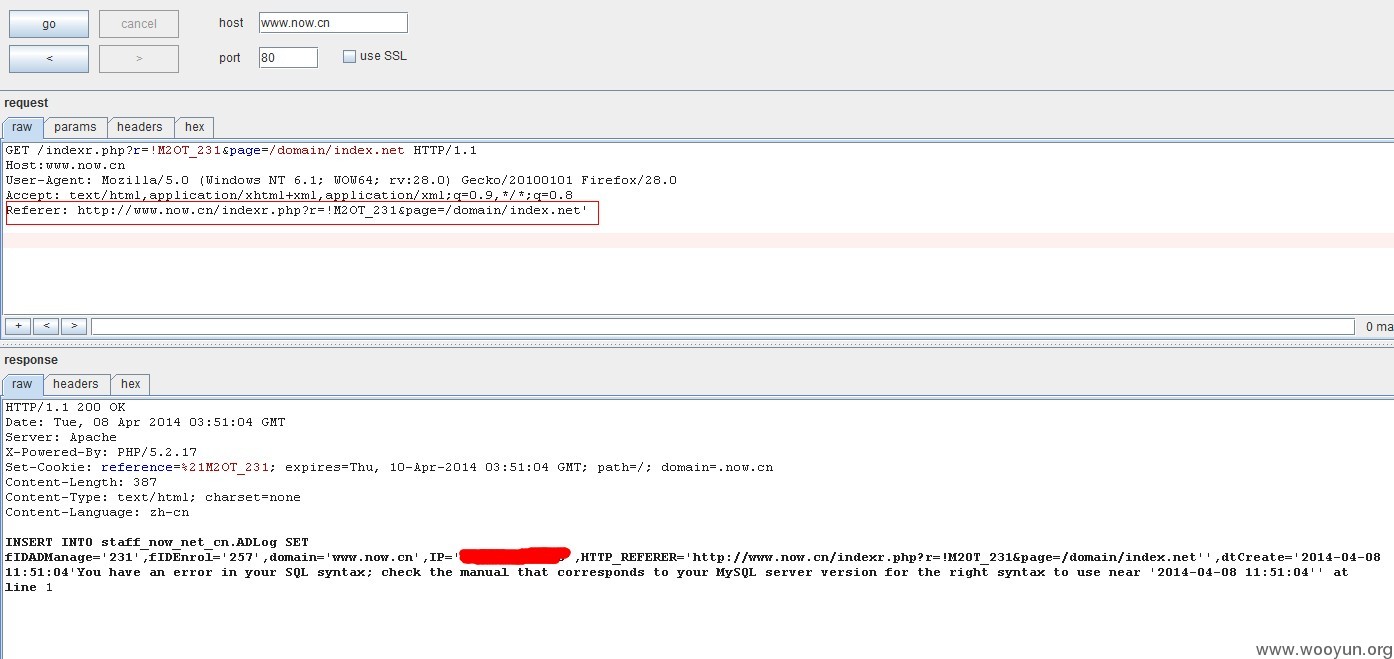Click the cancel button
This screenshot has height=659, width=1394.
[x=139, y=24]
